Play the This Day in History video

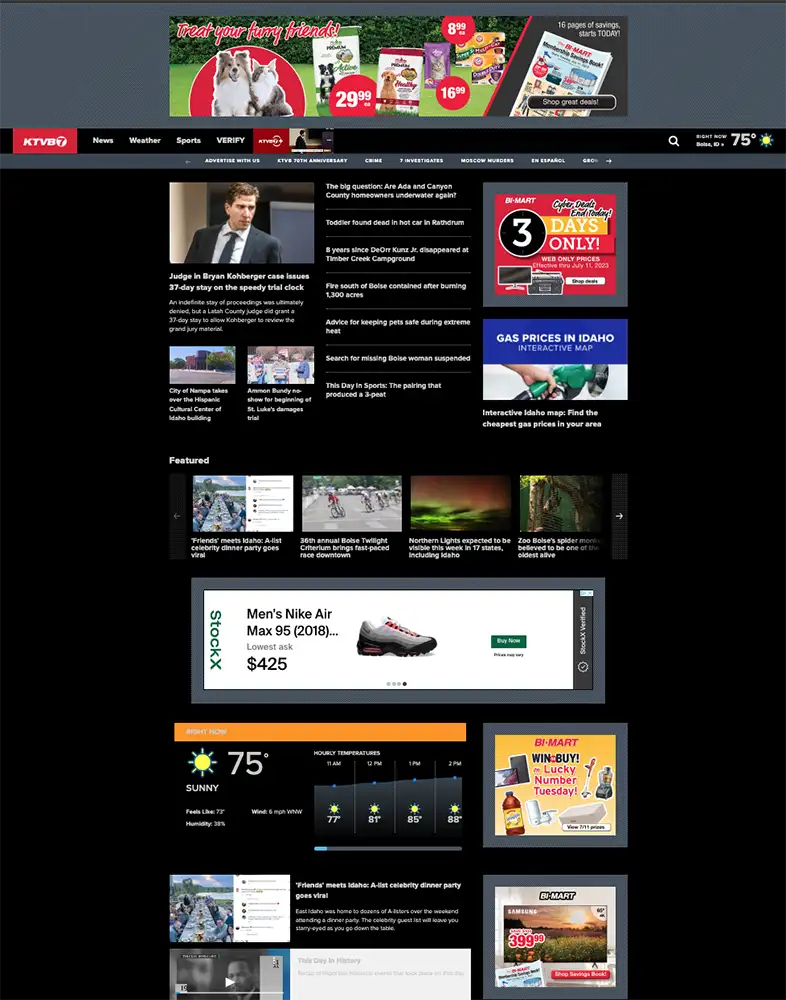tap(230, 982)
